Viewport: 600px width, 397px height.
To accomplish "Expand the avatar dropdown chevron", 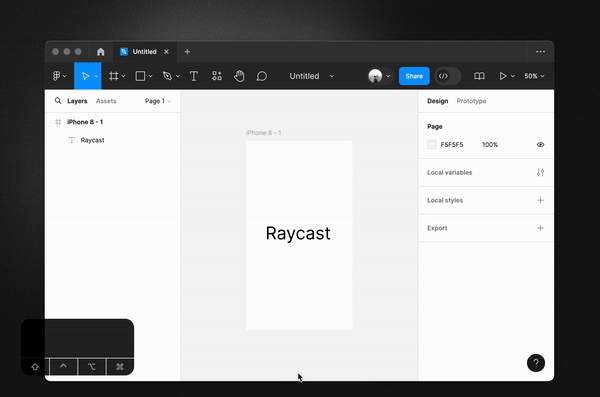I will pos(388,76).
